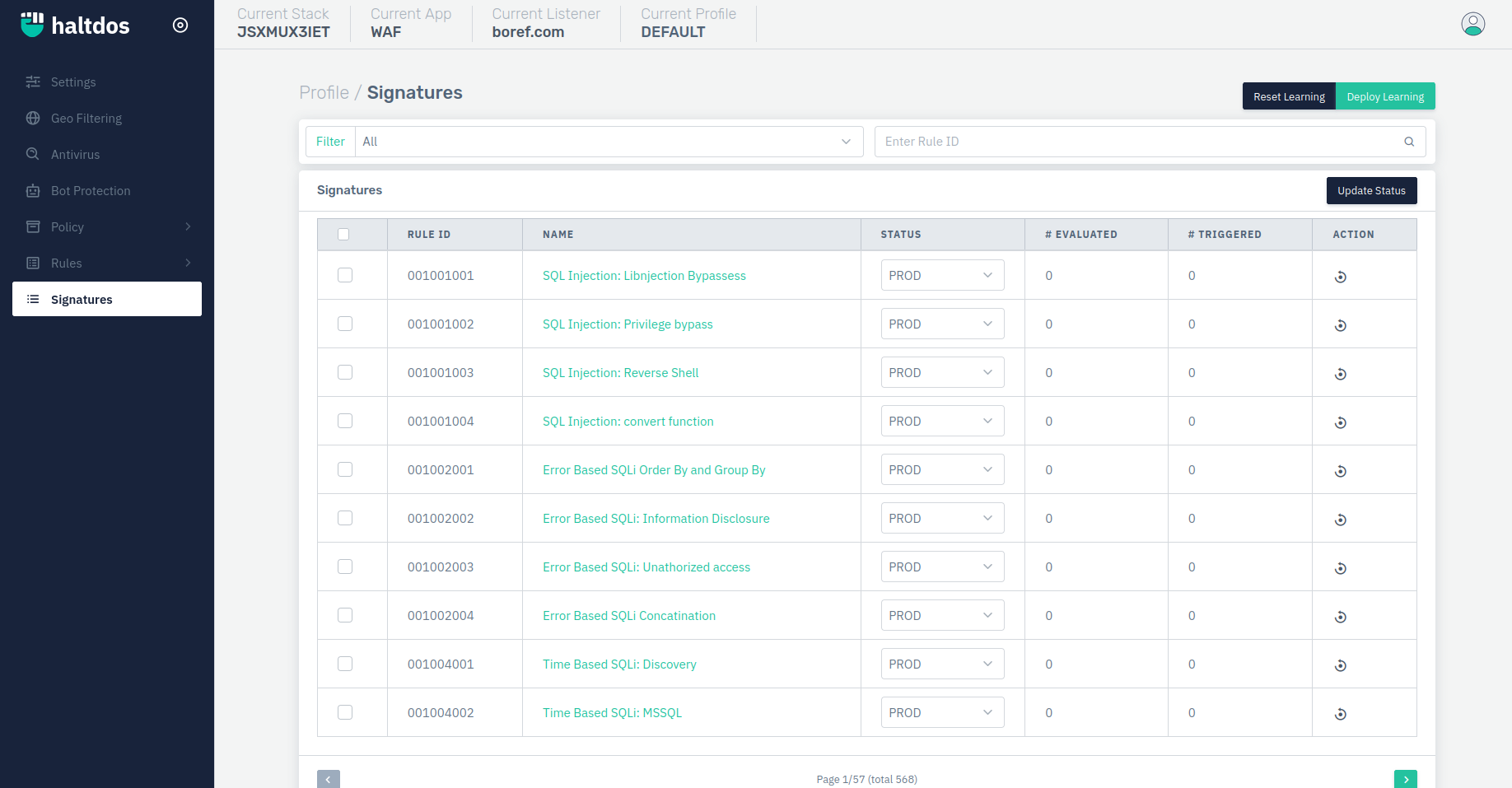
Task: Open the user profile avatar menu
Action: tap(1472, 24)
